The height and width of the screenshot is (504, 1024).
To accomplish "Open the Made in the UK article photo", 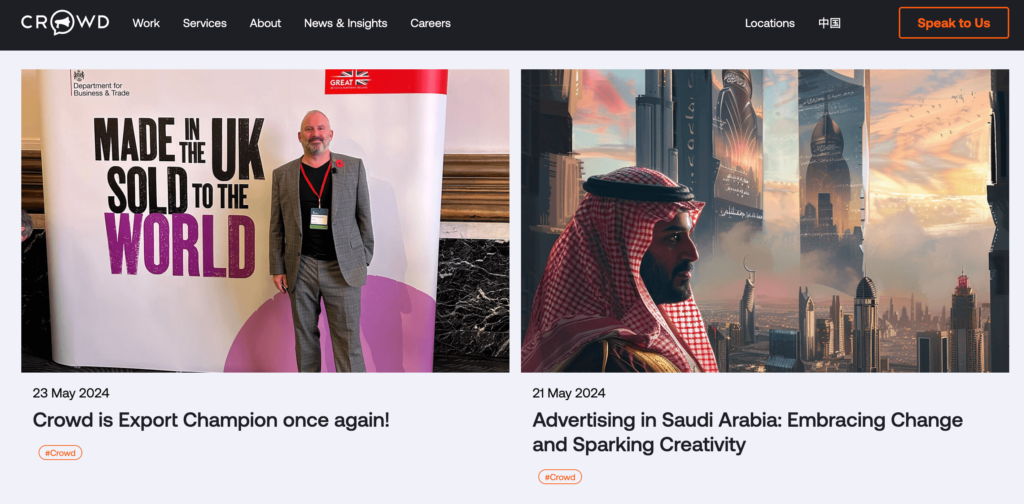I will pyautogui.click(x=265, y=220).
